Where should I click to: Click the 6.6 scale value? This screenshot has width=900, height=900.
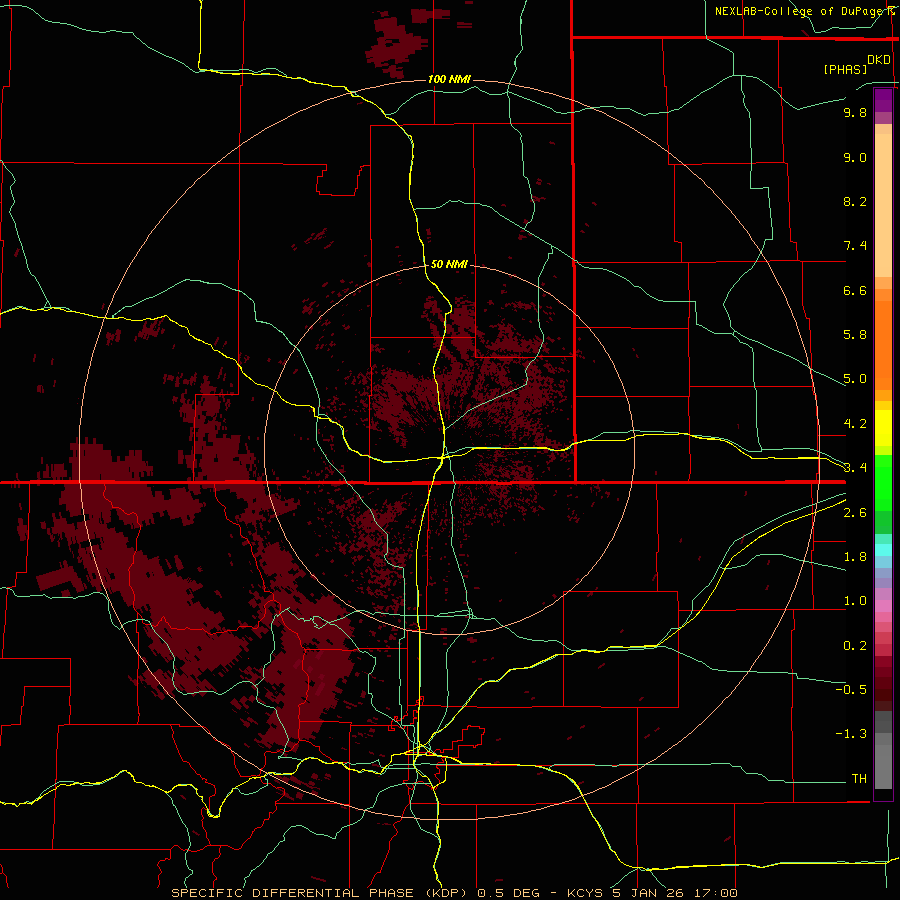click(855, 290)
